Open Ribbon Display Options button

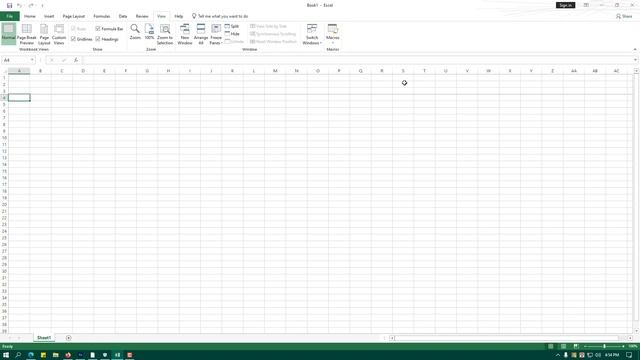pyautogui.click(x=586, y=5)
